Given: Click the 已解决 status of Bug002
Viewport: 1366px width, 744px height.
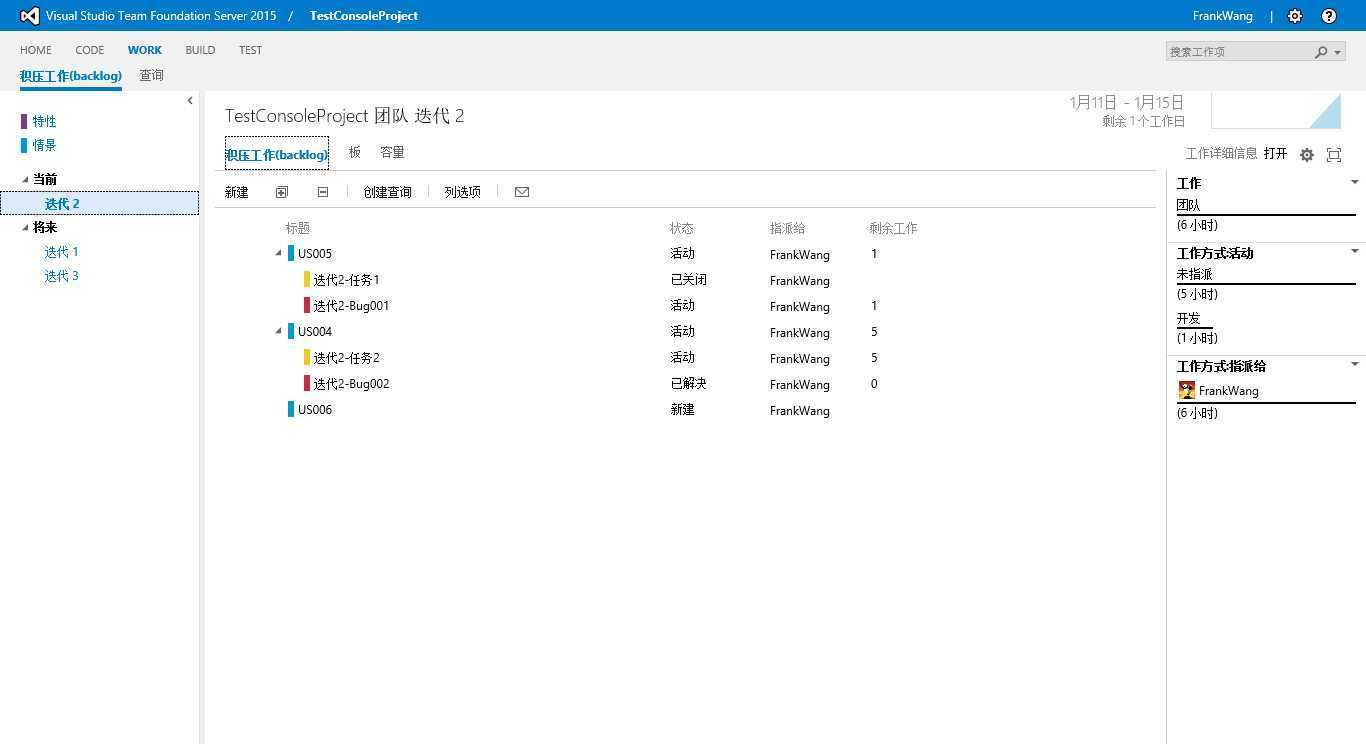Looking at the screenshot, I should pyautogui.click(x=689, y=384).
